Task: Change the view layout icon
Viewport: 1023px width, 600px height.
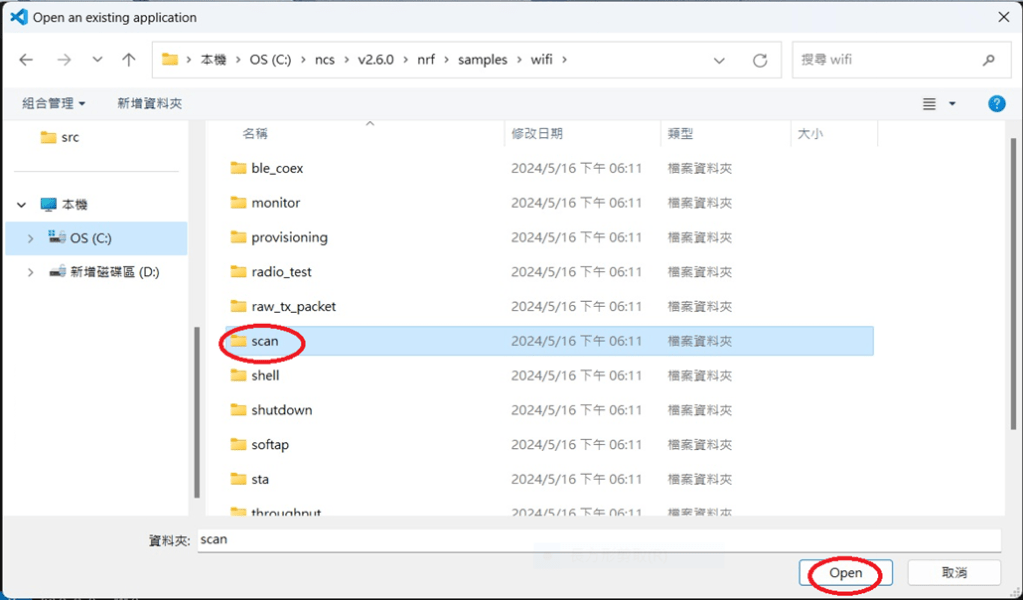Action: [x=929, y=104]
